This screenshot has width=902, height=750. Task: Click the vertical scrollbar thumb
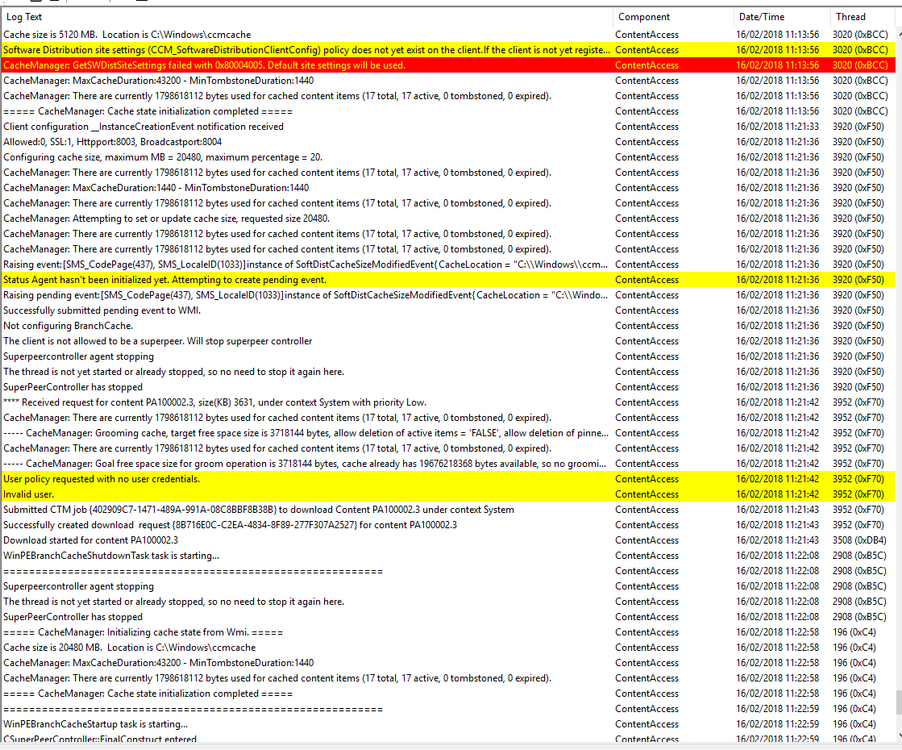(899, 701)
